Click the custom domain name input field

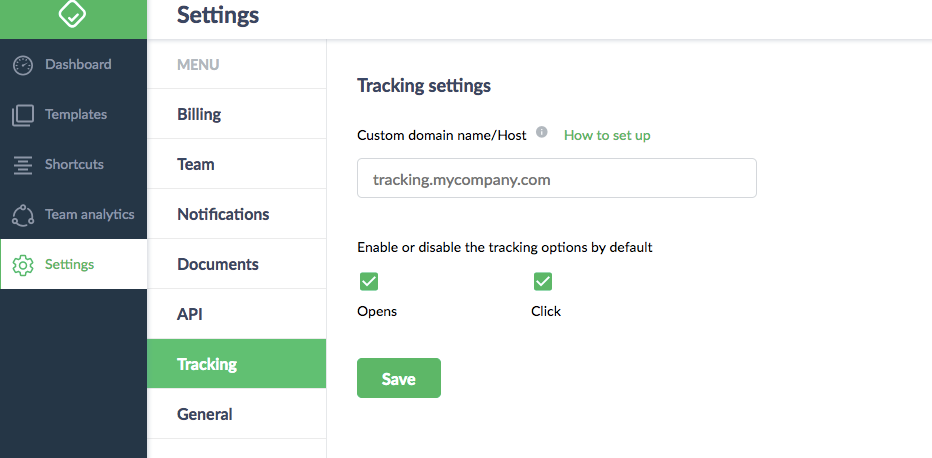pos(556,180)
